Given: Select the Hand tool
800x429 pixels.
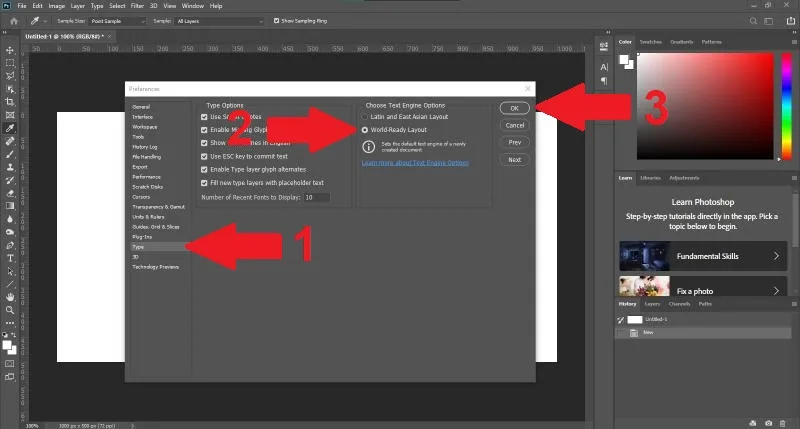Looking at the screenshot, I should pyautogui.click(x=10, y=297).
